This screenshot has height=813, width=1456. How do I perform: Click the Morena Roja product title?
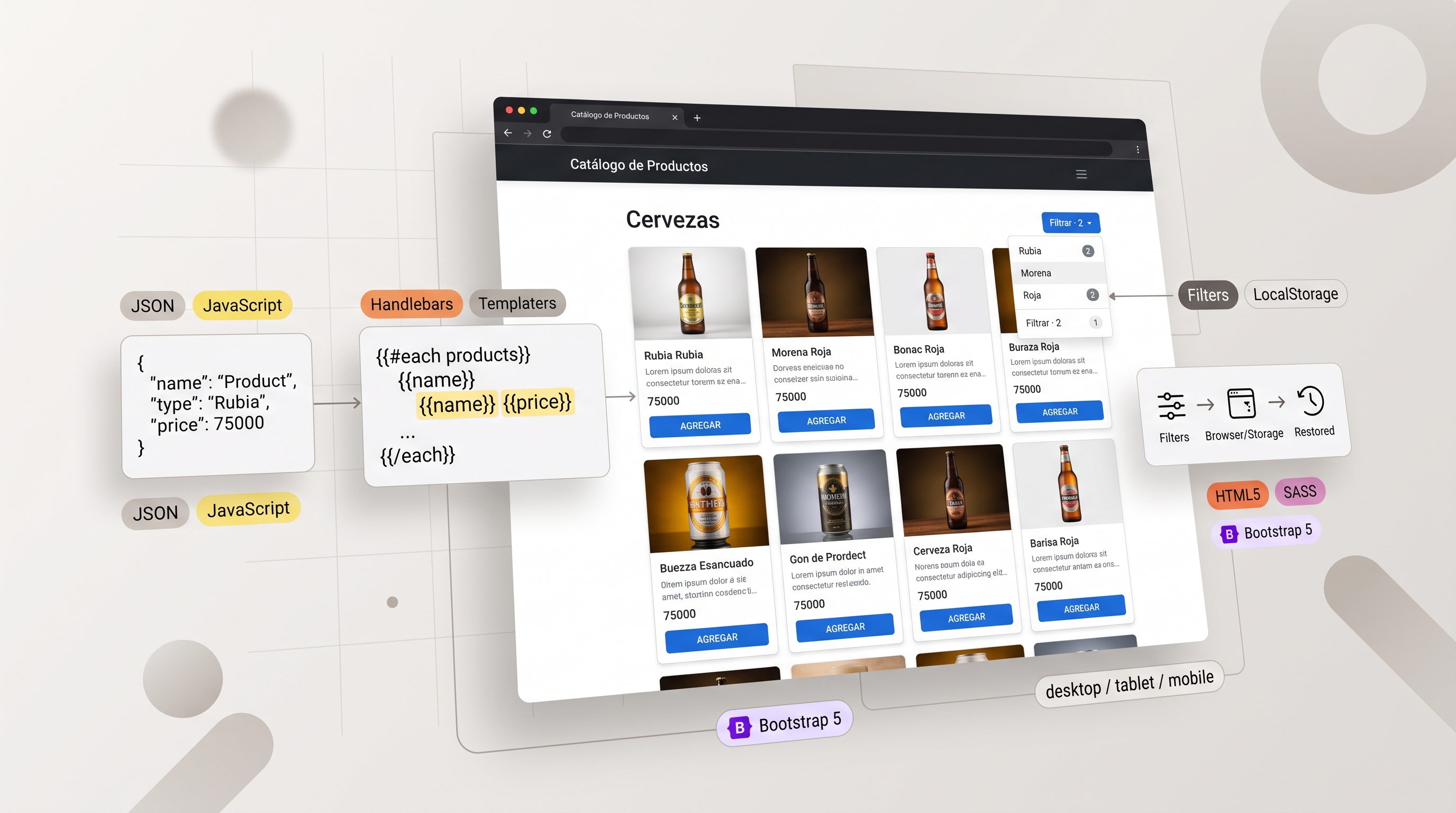(x=801, y=351)
